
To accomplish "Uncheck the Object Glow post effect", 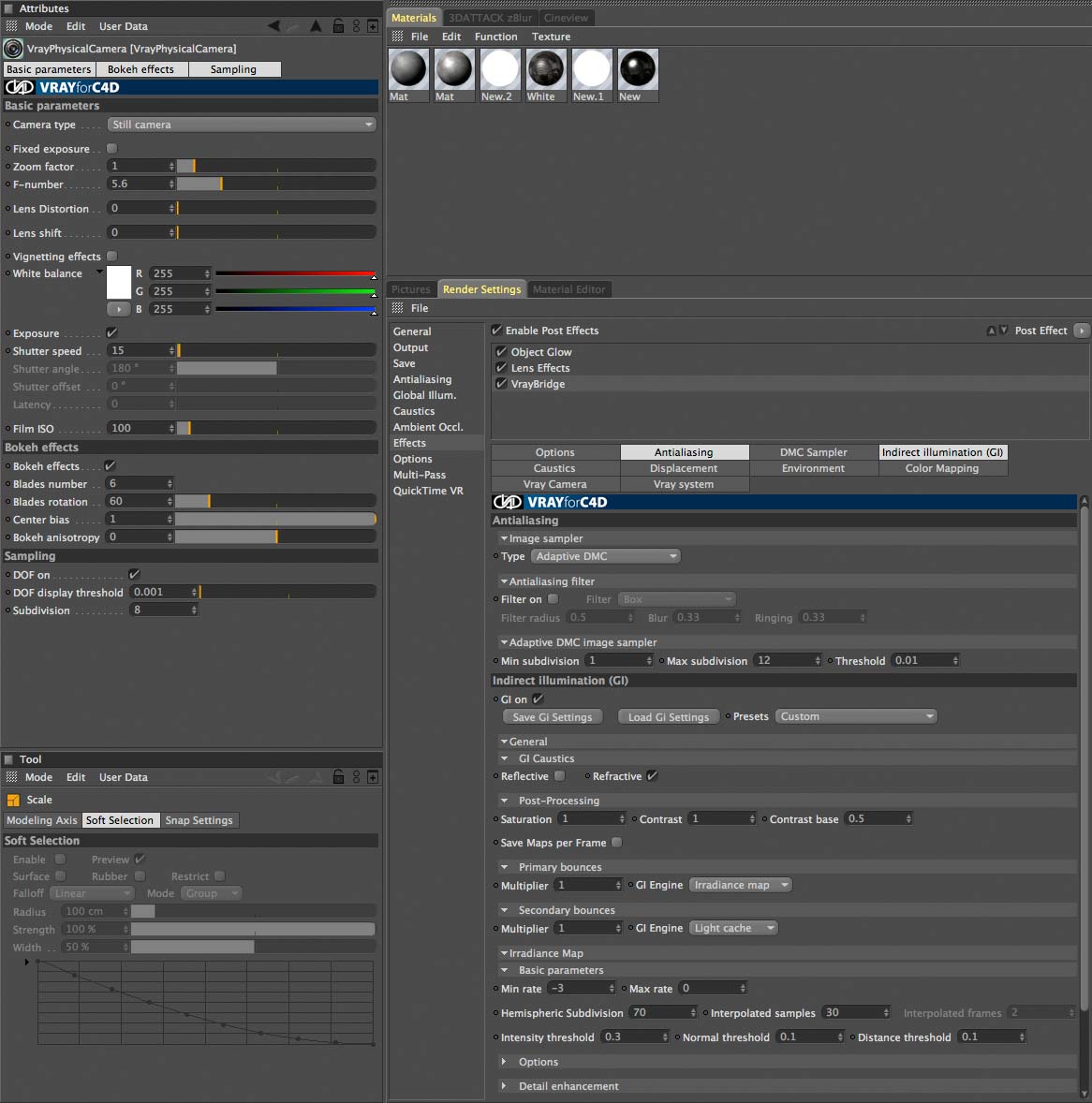I will coord(502,352).
